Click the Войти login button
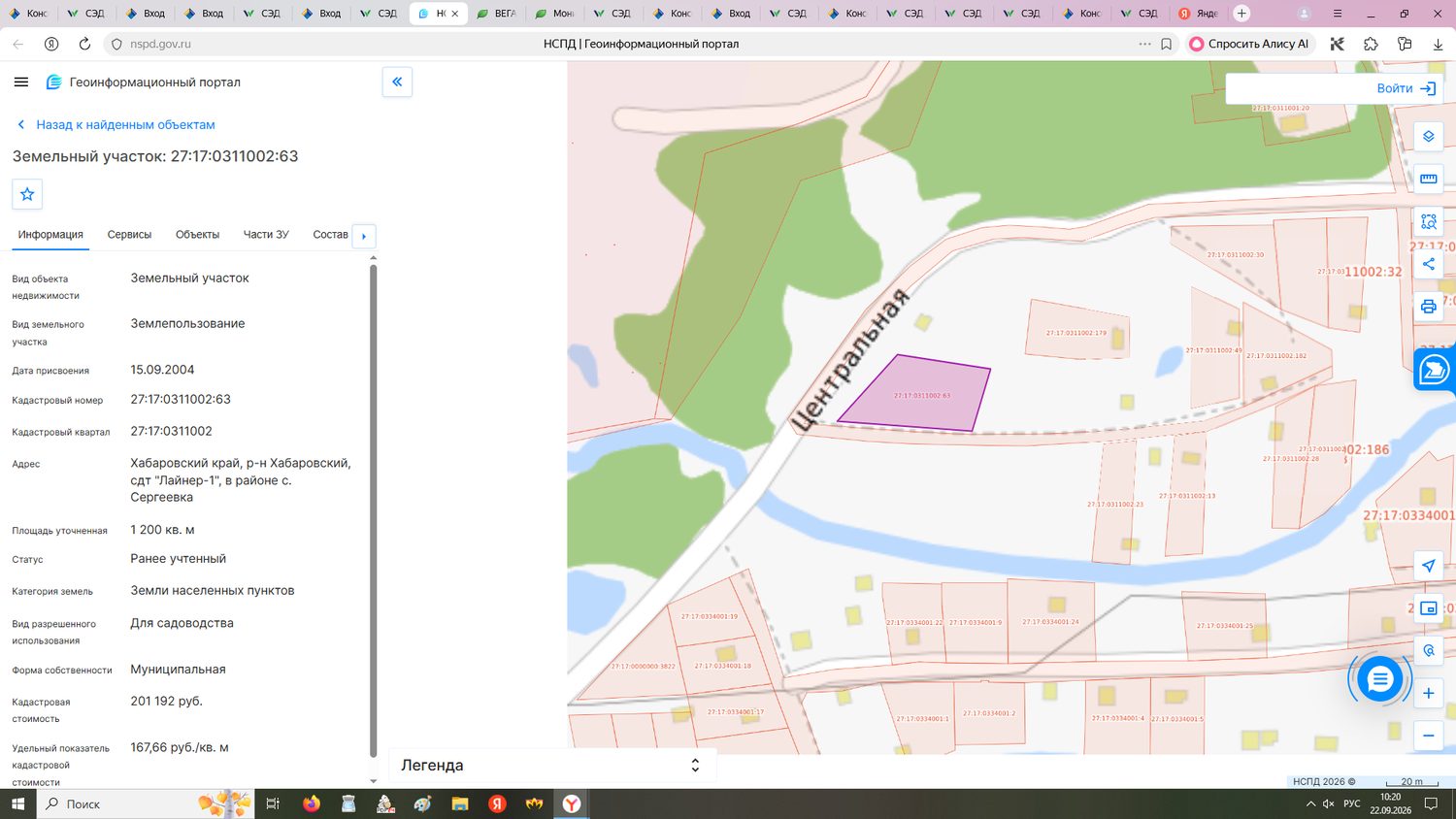 (1406, 88)
